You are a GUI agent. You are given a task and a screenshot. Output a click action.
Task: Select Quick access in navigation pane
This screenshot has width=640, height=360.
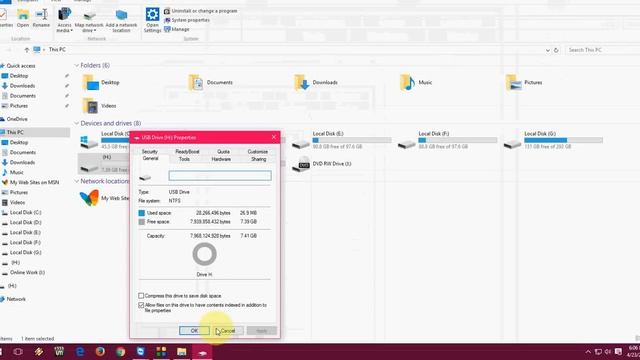[20, 66]
